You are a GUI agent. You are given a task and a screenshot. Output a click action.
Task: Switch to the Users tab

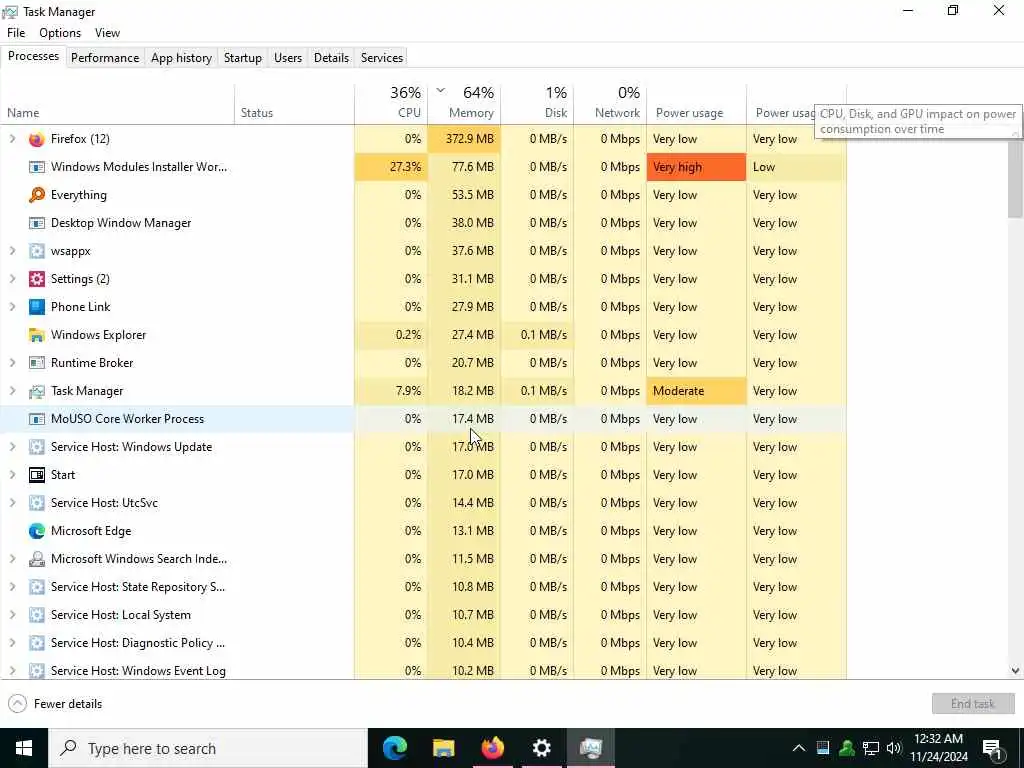288,57
